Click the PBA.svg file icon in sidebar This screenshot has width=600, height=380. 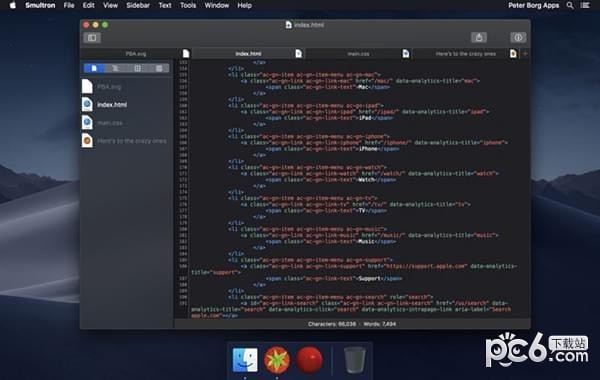(87, 86)
